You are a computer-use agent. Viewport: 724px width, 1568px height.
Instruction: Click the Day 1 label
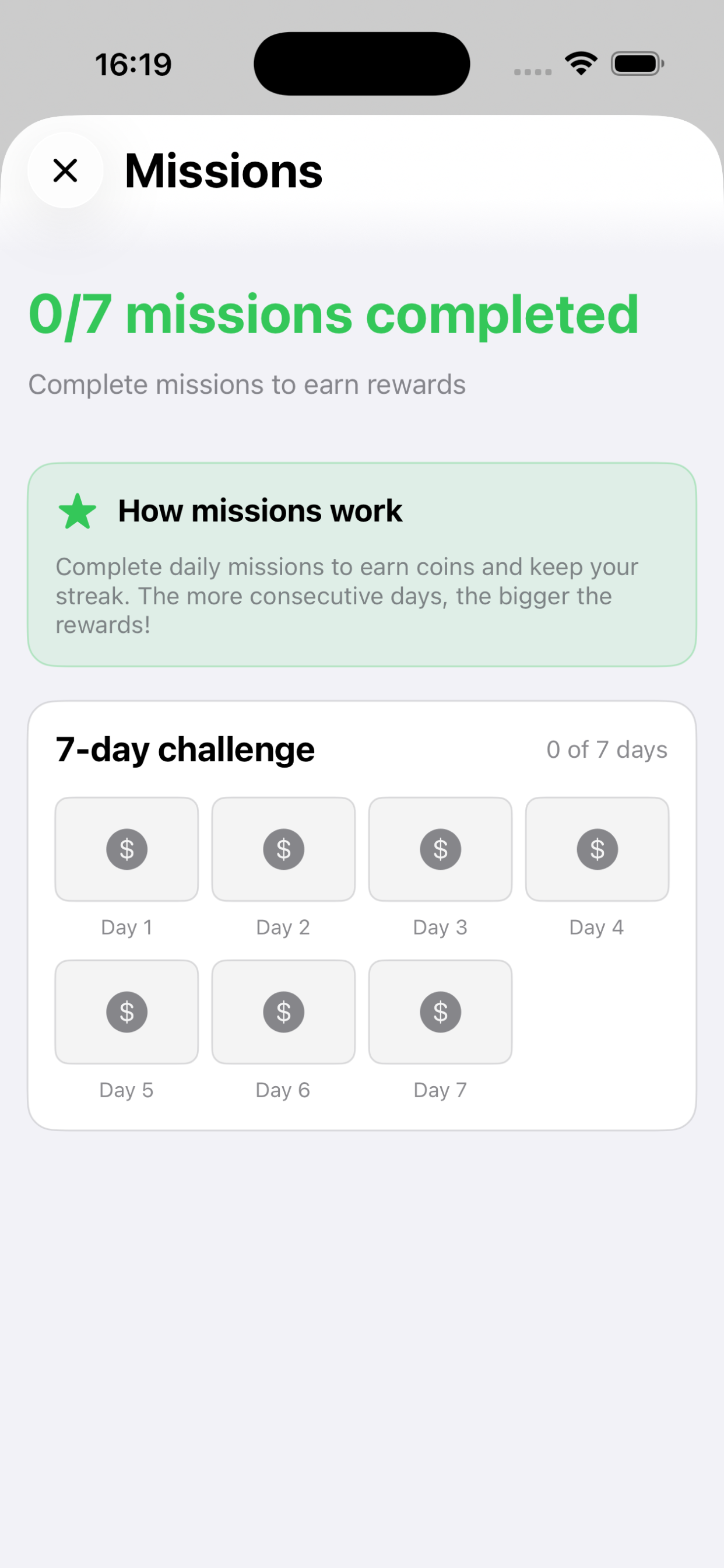click(126, 928)
